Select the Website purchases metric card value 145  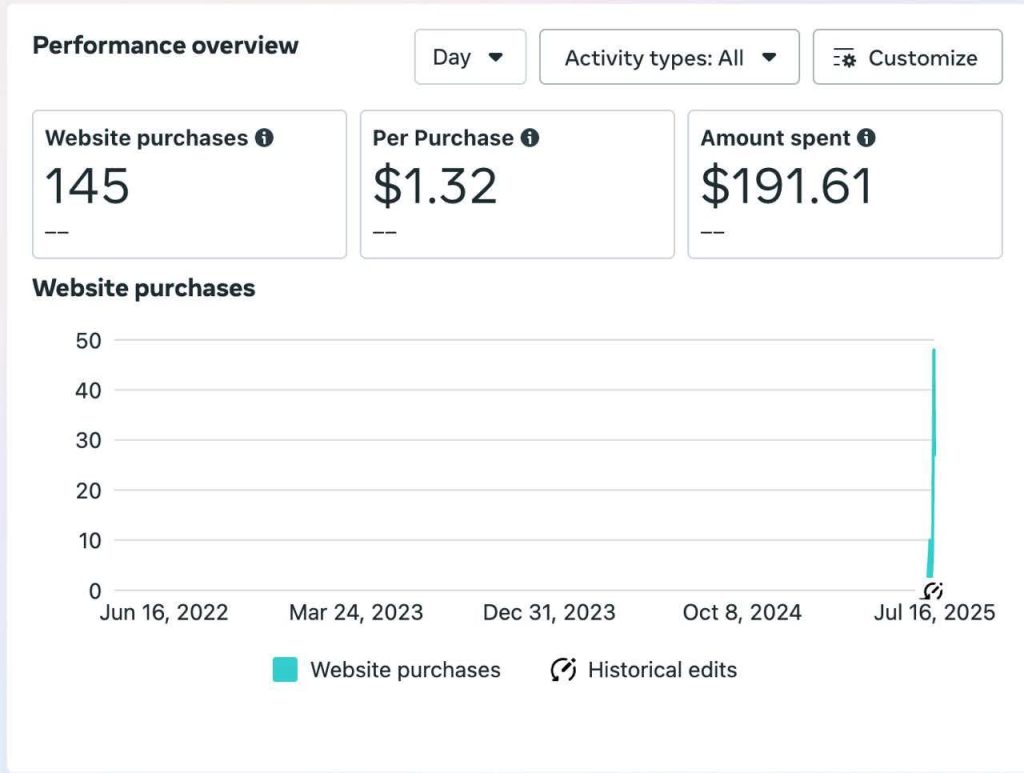point(88,186)
